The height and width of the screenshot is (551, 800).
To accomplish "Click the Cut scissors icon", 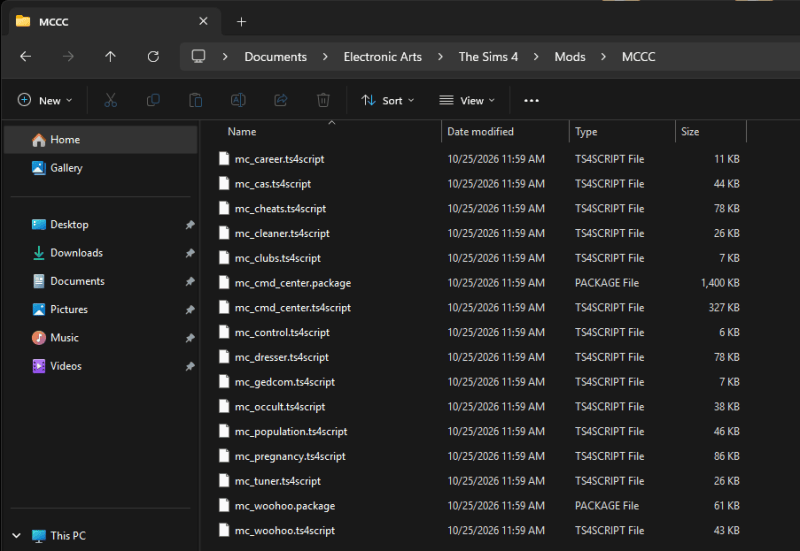I will pyautogui.click(x=110, y=101).
